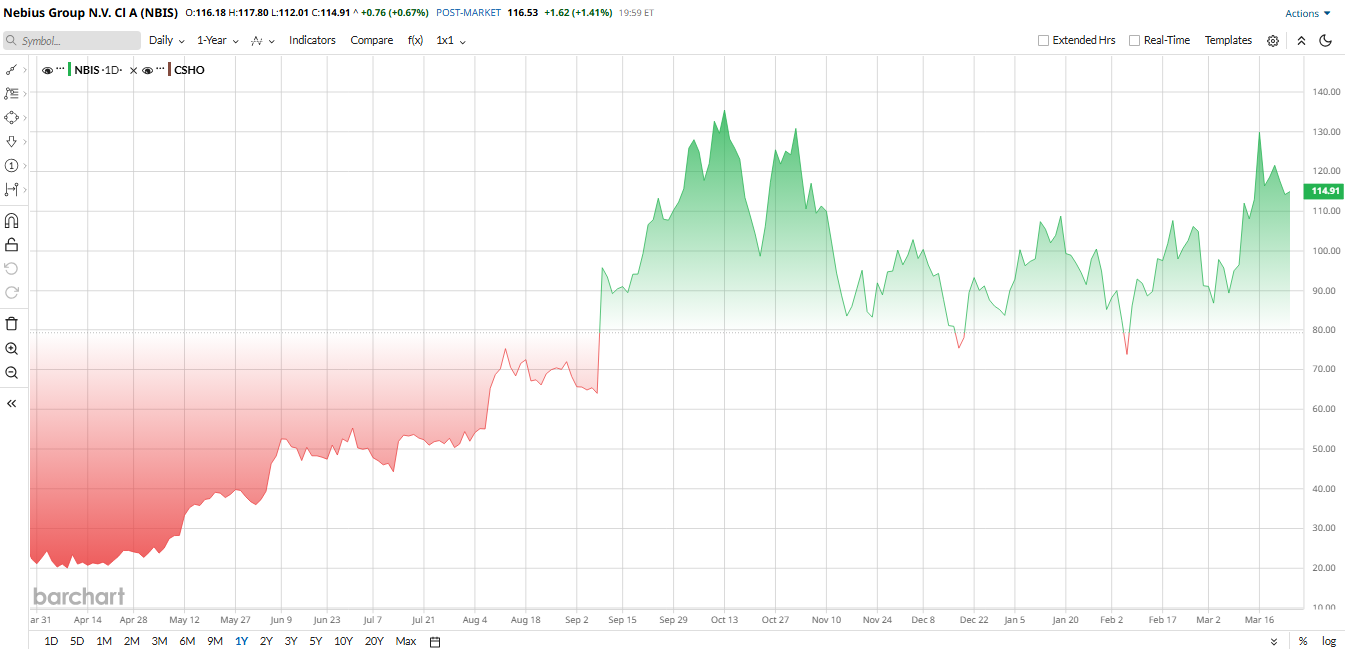
Task: Click the percent scale button
Action: pyautogui.click(x=1303, y=641)
